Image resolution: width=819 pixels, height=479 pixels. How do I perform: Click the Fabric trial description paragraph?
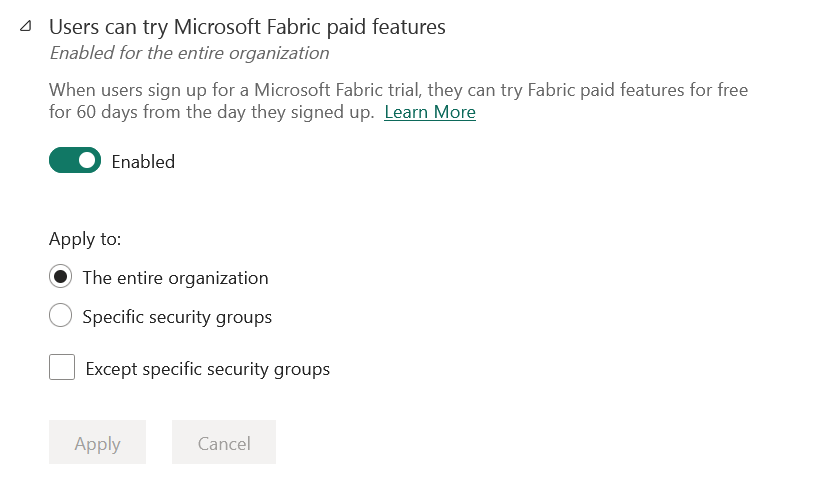point(398,90)
